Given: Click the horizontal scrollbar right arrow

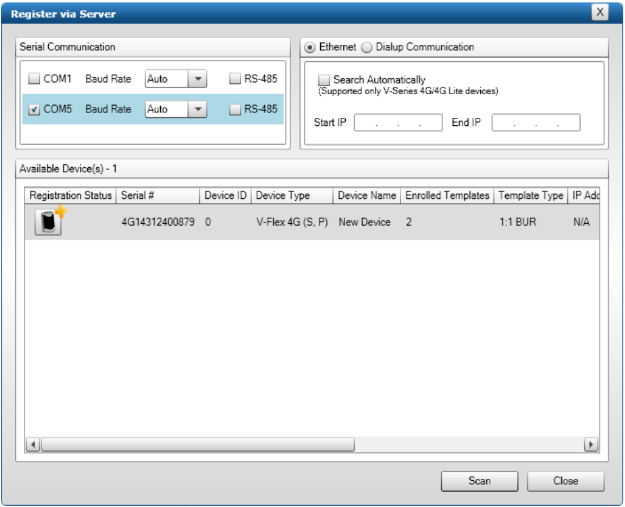Looking at the screenshot, I should (x=590, y=444).
